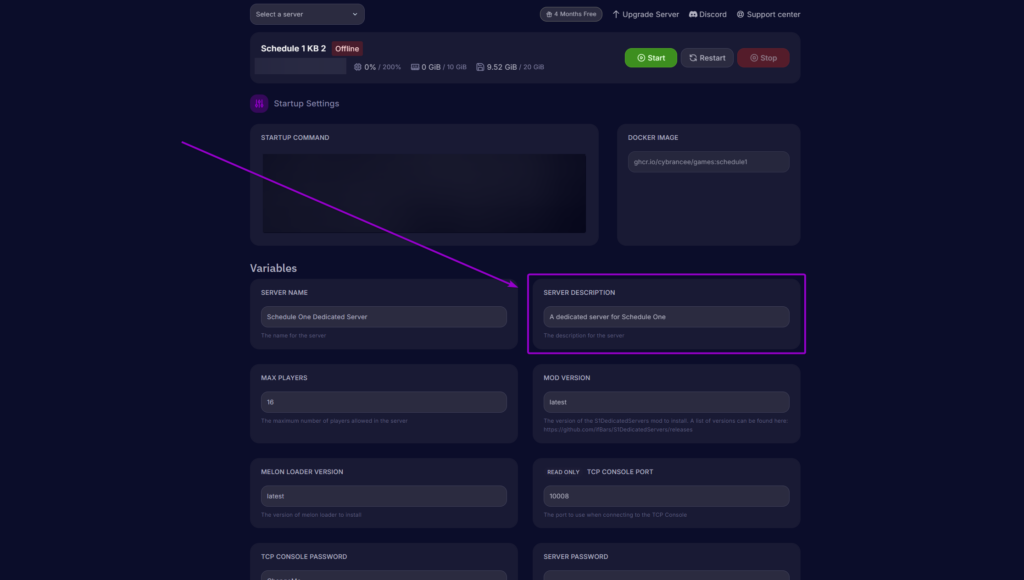This screenshot has width=1024, height=580.
Task: Click the Upgrade Server arrow icon
Action: click(616, 14)
